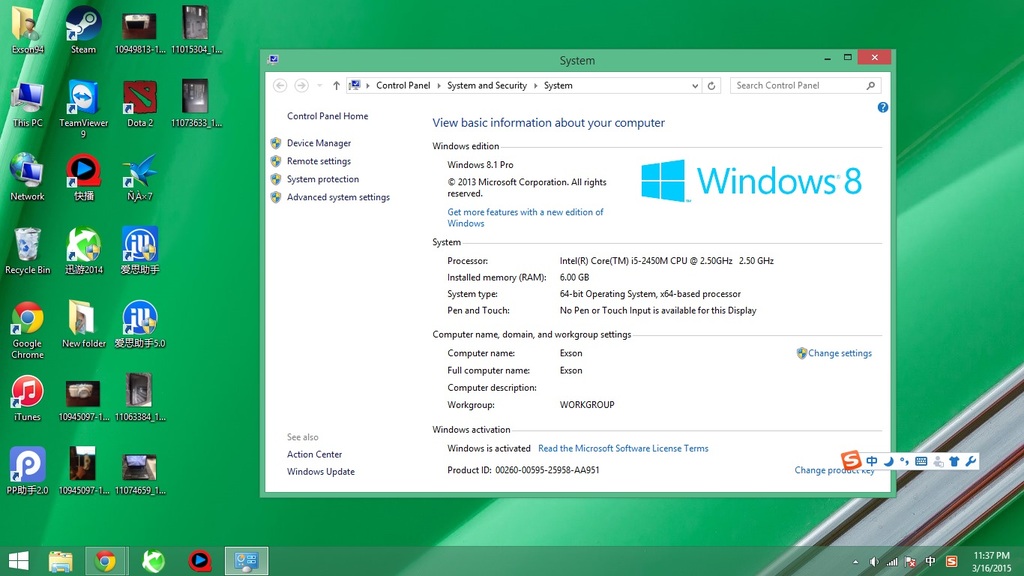Go to Control Panel Home

click(x=327, y=116)
